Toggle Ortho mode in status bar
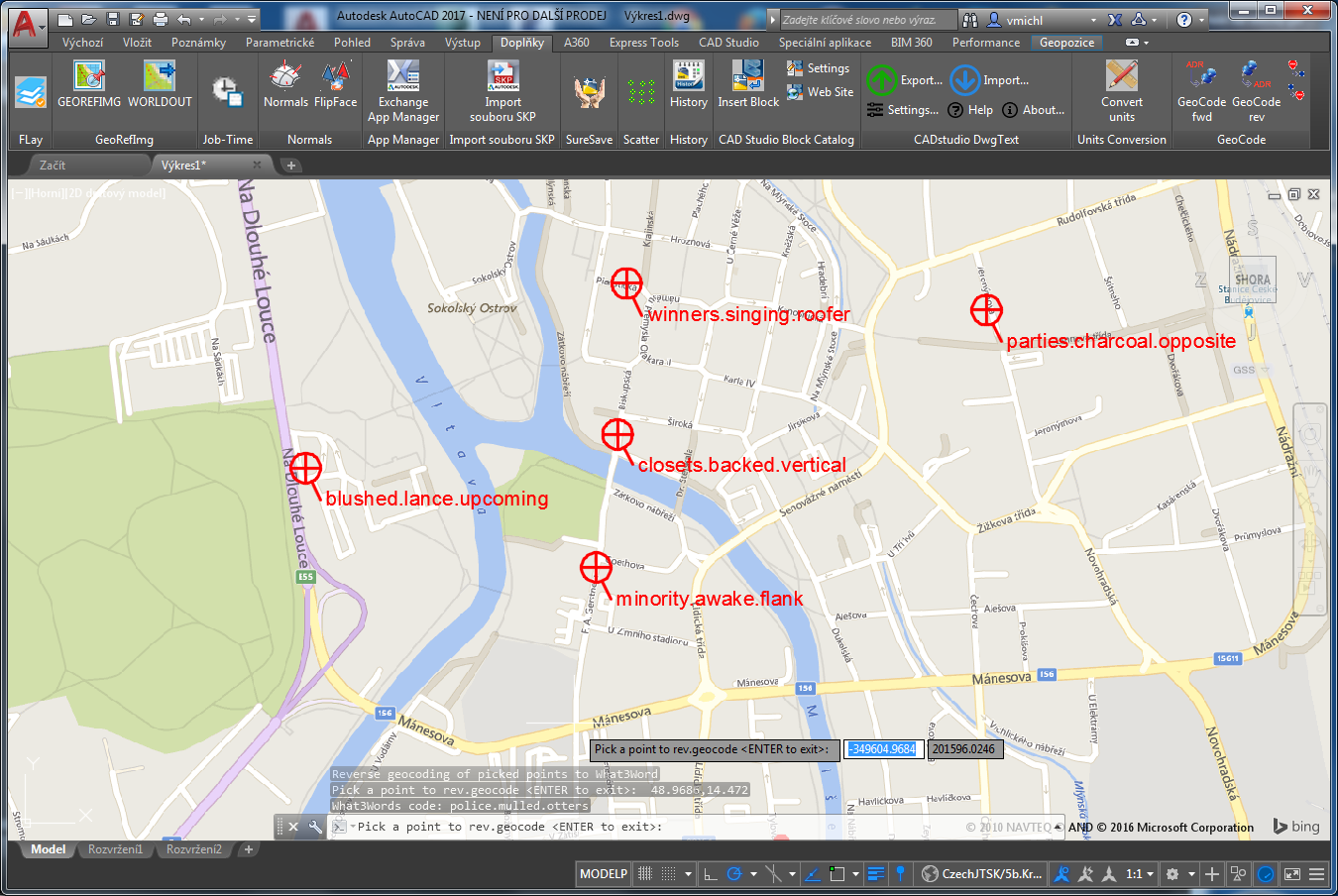This screenshot has height=896, width=1338. (x=710, y=874)
